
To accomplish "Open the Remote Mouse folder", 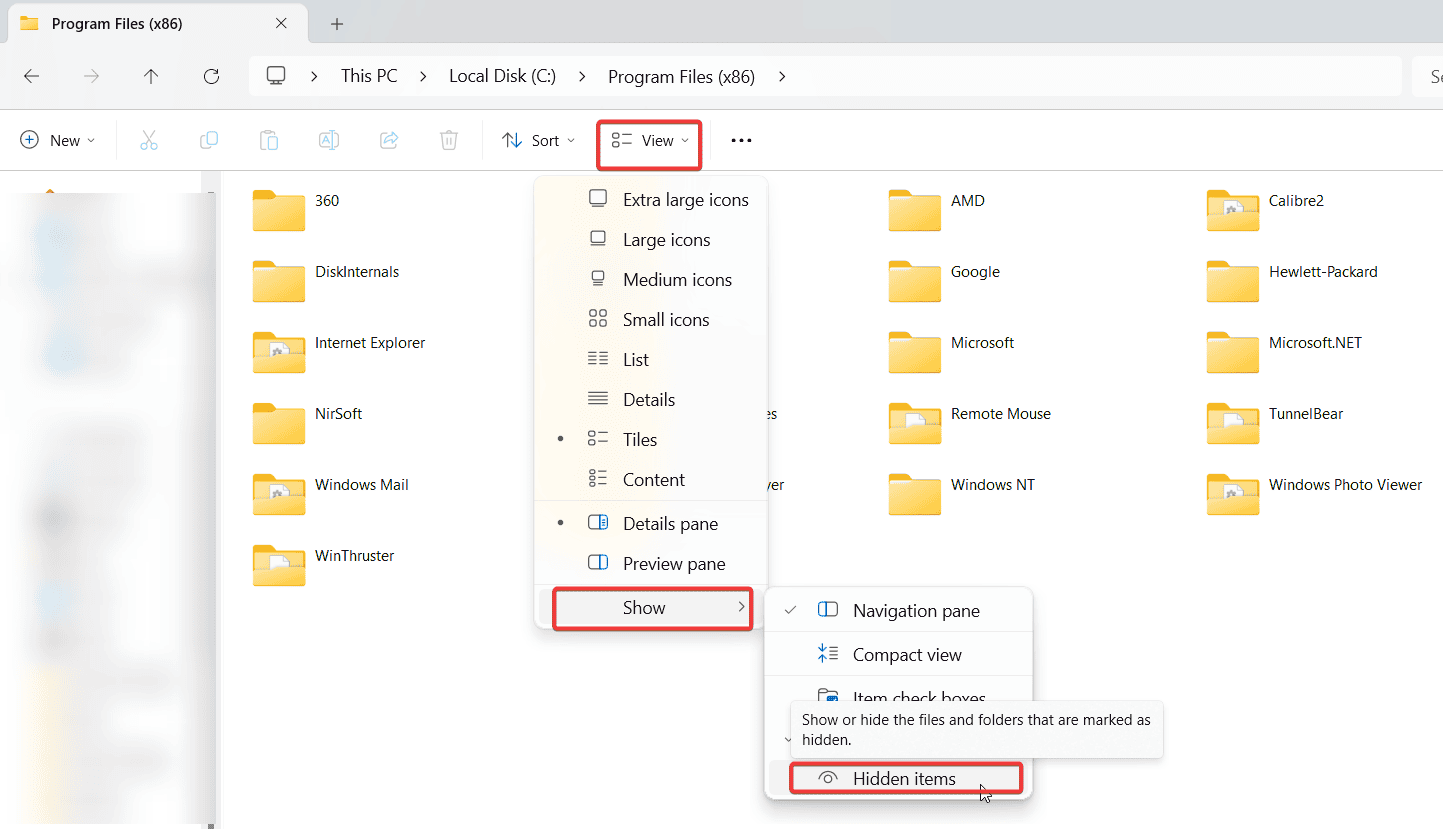I will click(x=970, y=423).
